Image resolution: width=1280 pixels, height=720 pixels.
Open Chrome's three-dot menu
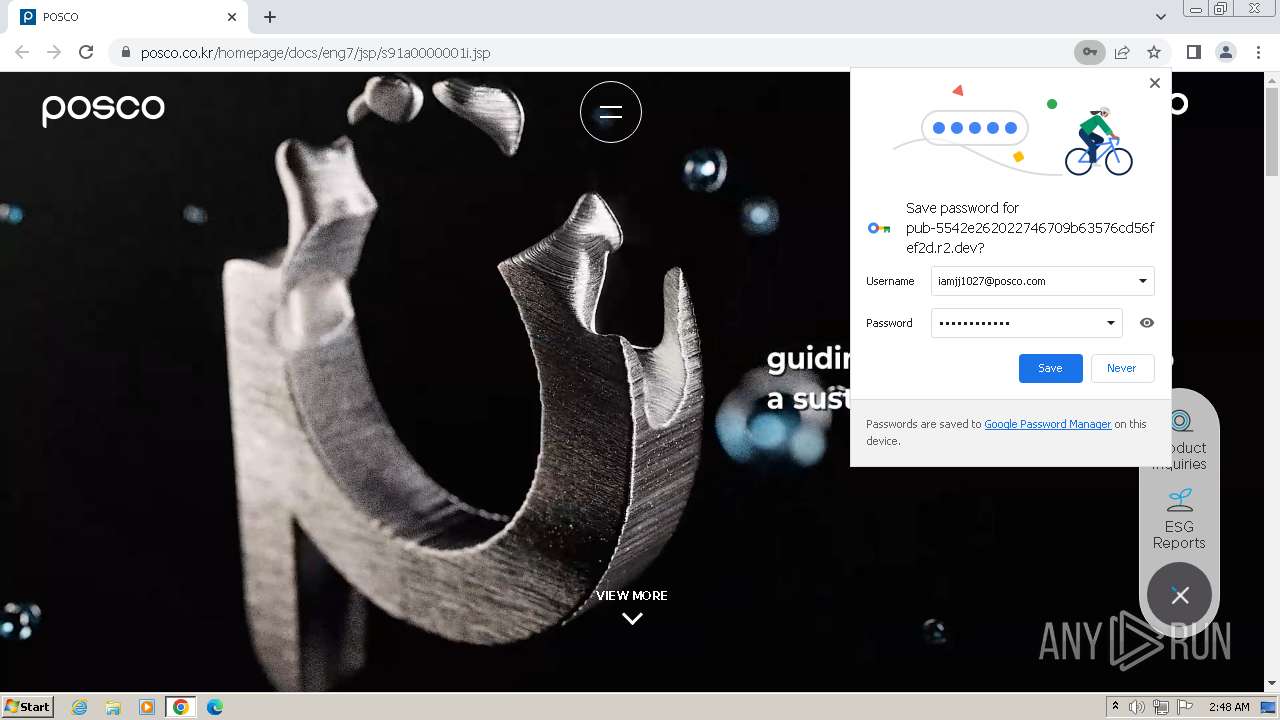click(1259, 52)
